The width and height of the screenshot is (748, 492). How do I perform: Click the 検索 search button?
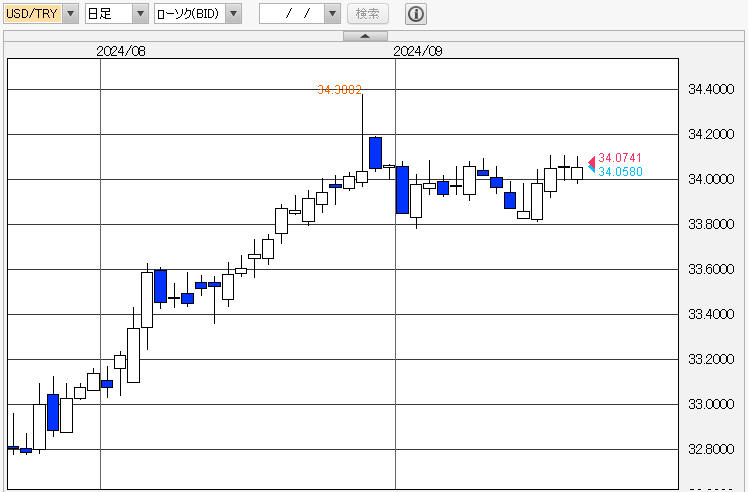point(368,13)
